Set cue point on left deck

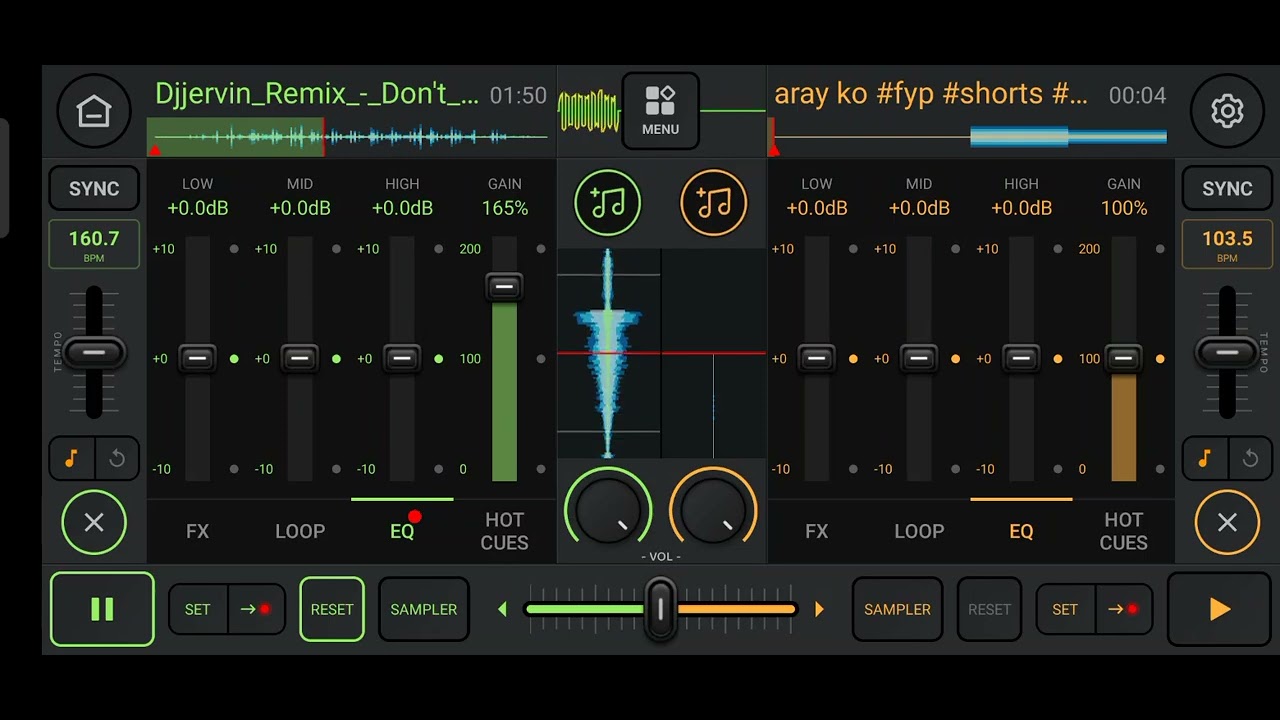point(198,609)
